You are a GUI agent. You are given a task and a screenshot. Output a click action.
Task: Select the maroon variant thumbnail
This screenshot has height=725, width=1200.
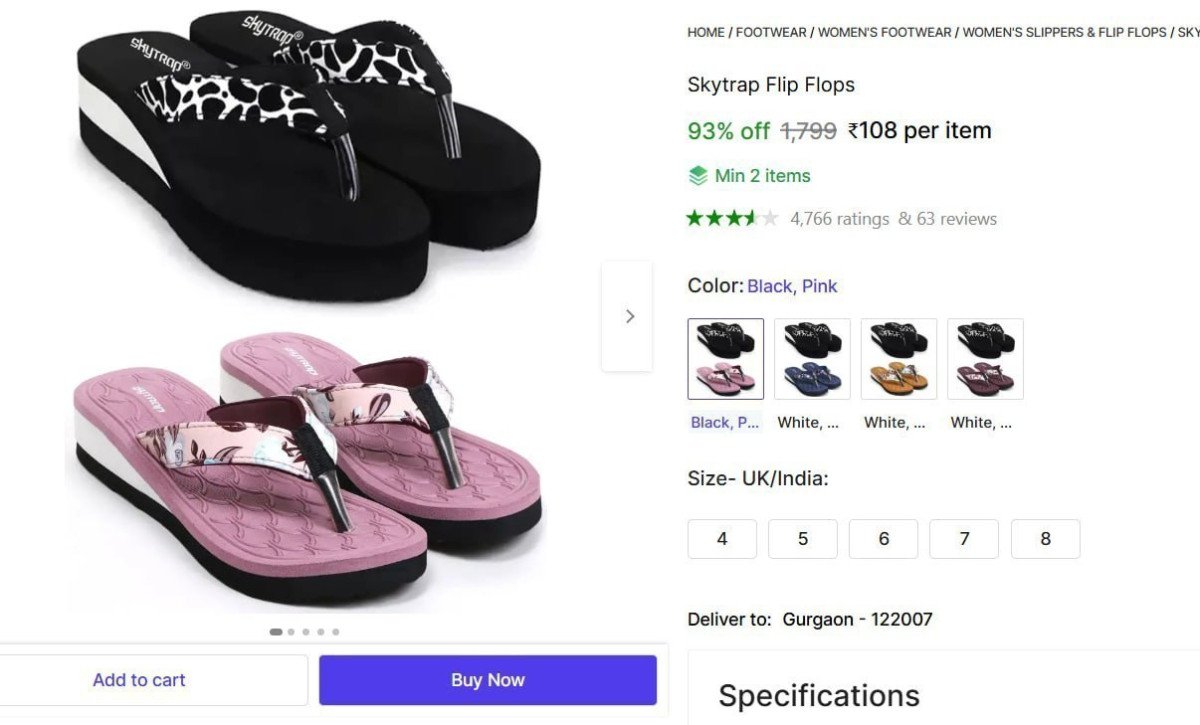(x=985, y=358)
